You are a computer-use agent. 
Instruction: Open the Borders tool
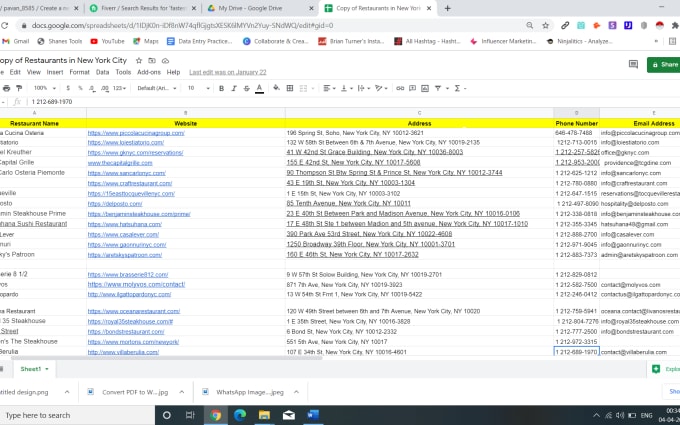pos(290,88)
